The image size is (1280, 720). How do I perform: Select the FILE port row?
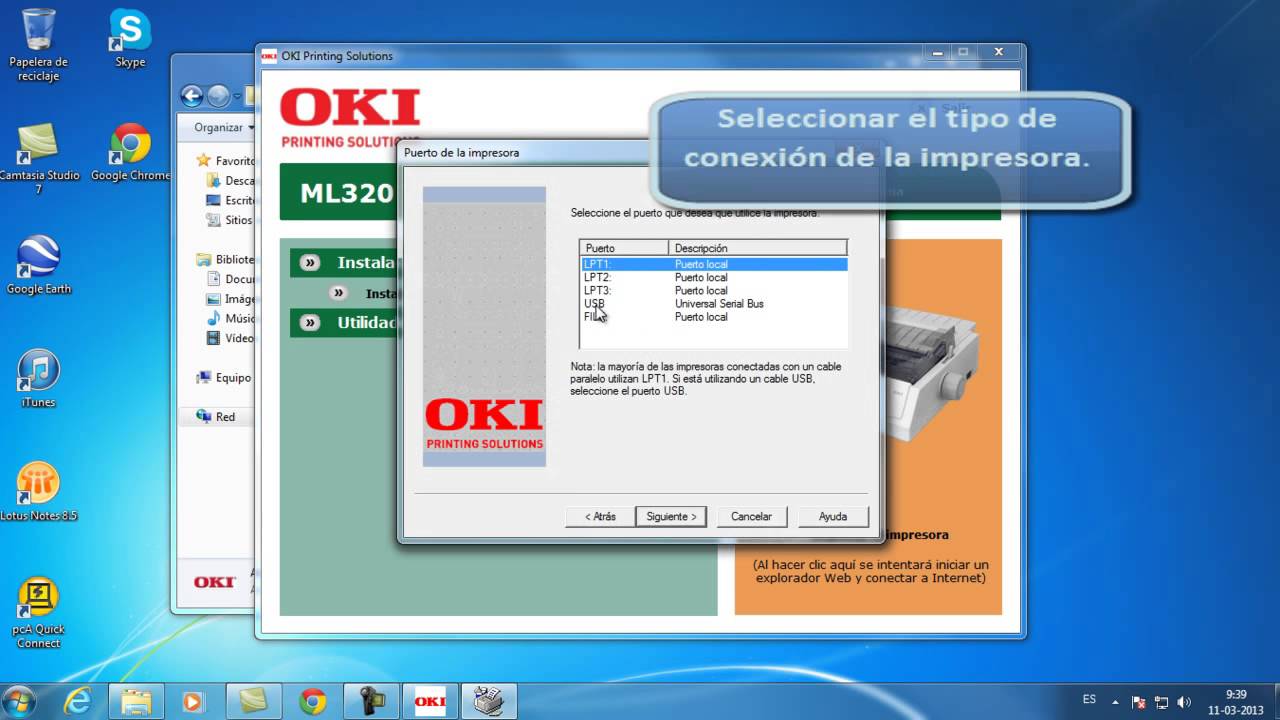pyautogui.click(x=714, y=316)
